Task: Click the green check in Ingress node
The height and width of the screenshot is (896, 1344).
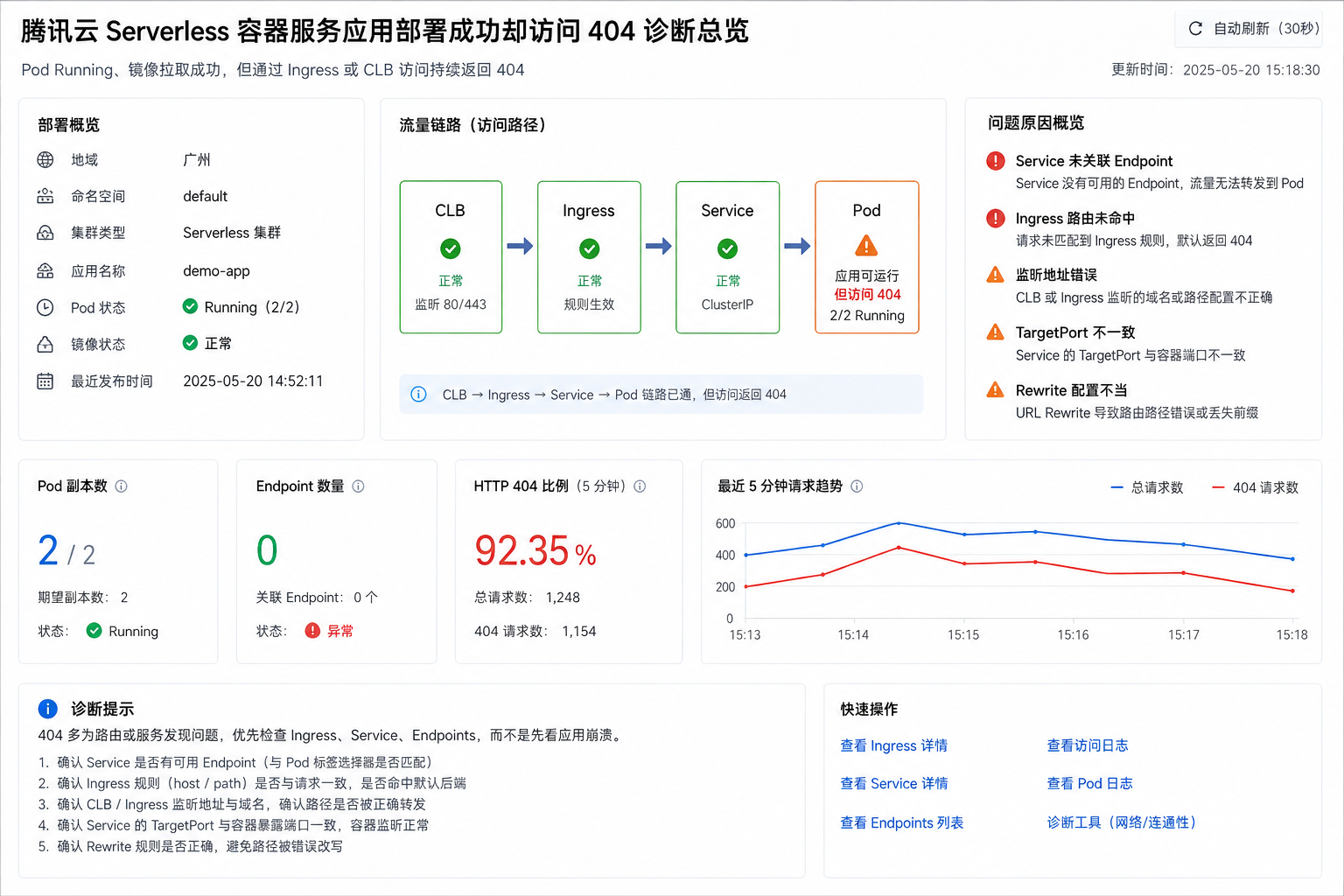Action: tap(590, 249)
